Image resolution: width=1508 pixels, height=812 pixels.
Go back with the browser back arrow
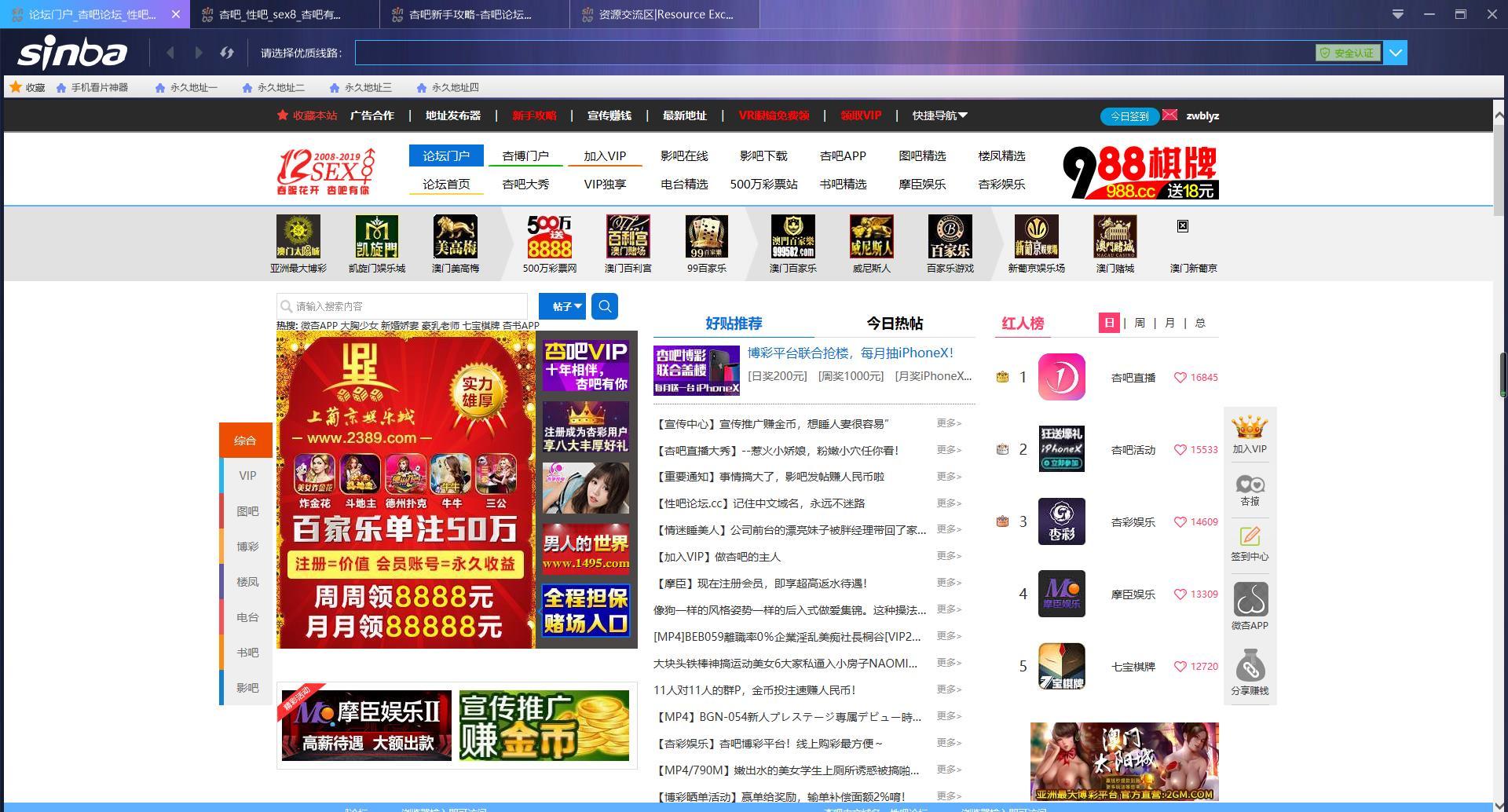[x=170, y=53]
